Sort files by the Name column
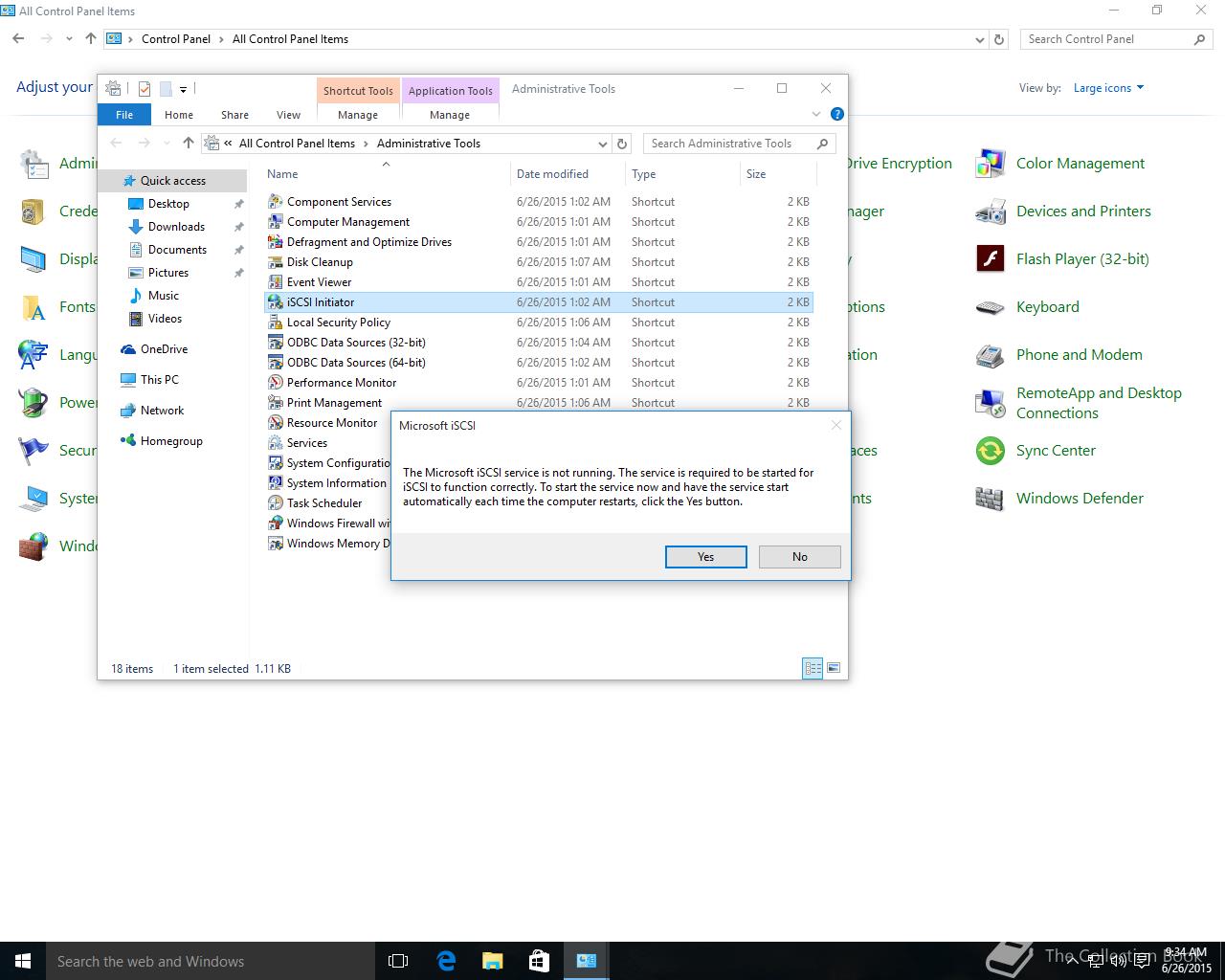Image resolution: width=1225 pixels, height=980 pixels. [386, 174]
